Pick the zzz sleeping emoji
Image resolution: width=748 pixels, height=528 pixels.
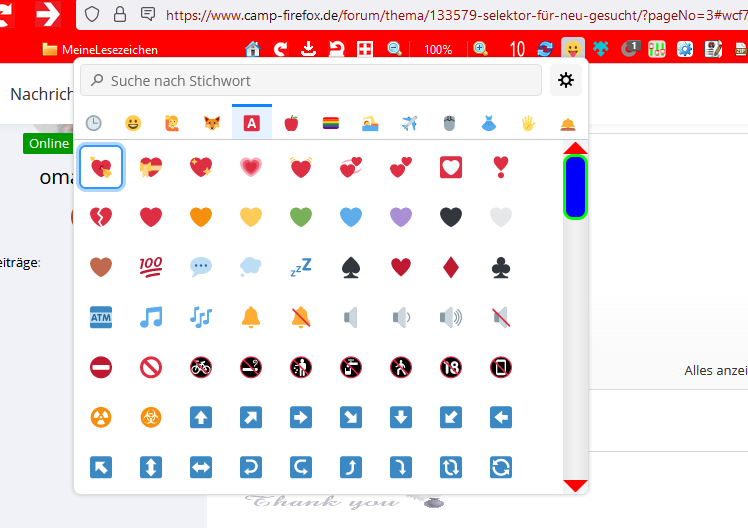[x=301, y=267]
